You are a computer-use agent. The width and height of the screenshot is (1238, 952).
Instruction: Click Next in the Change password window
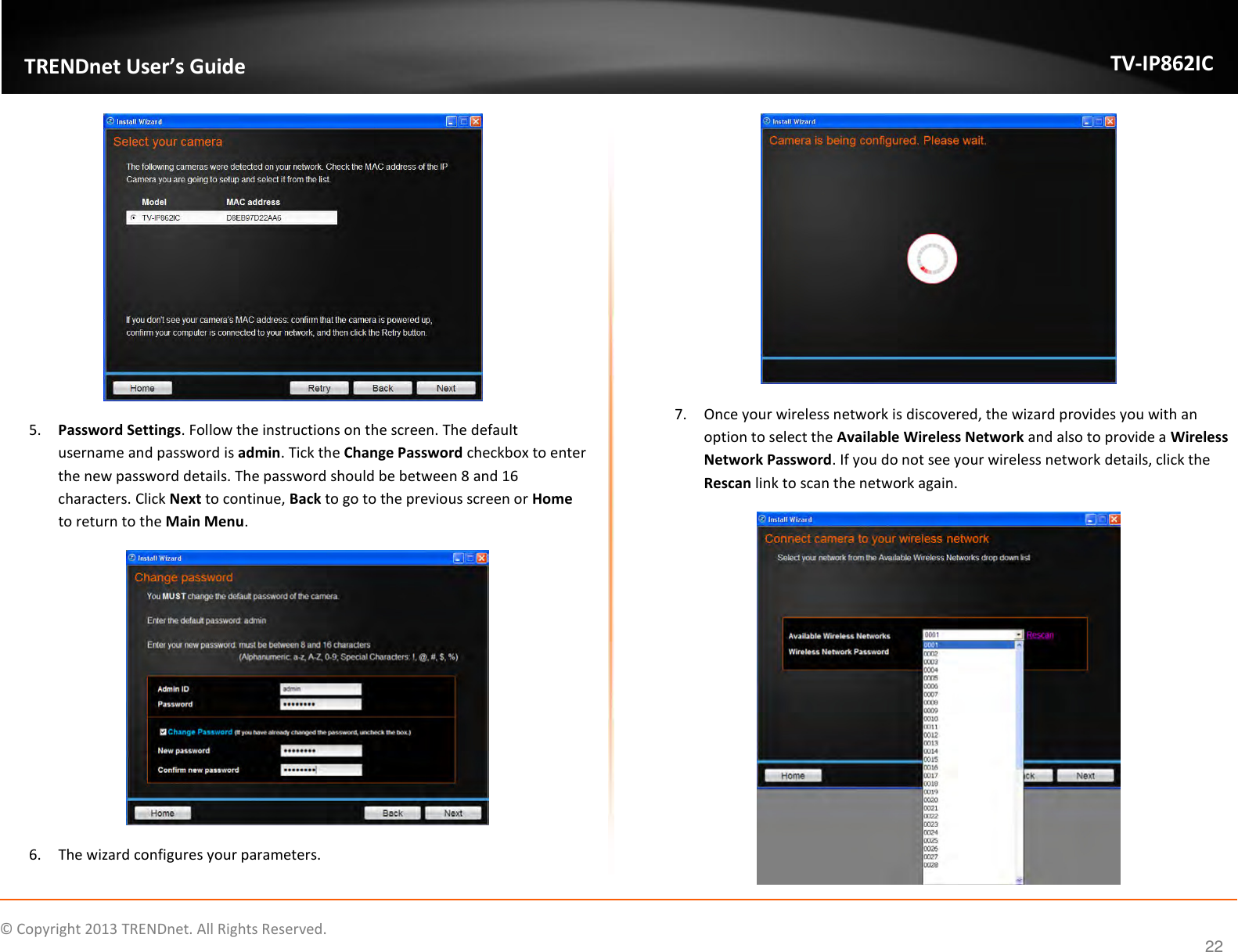[453, 813]
